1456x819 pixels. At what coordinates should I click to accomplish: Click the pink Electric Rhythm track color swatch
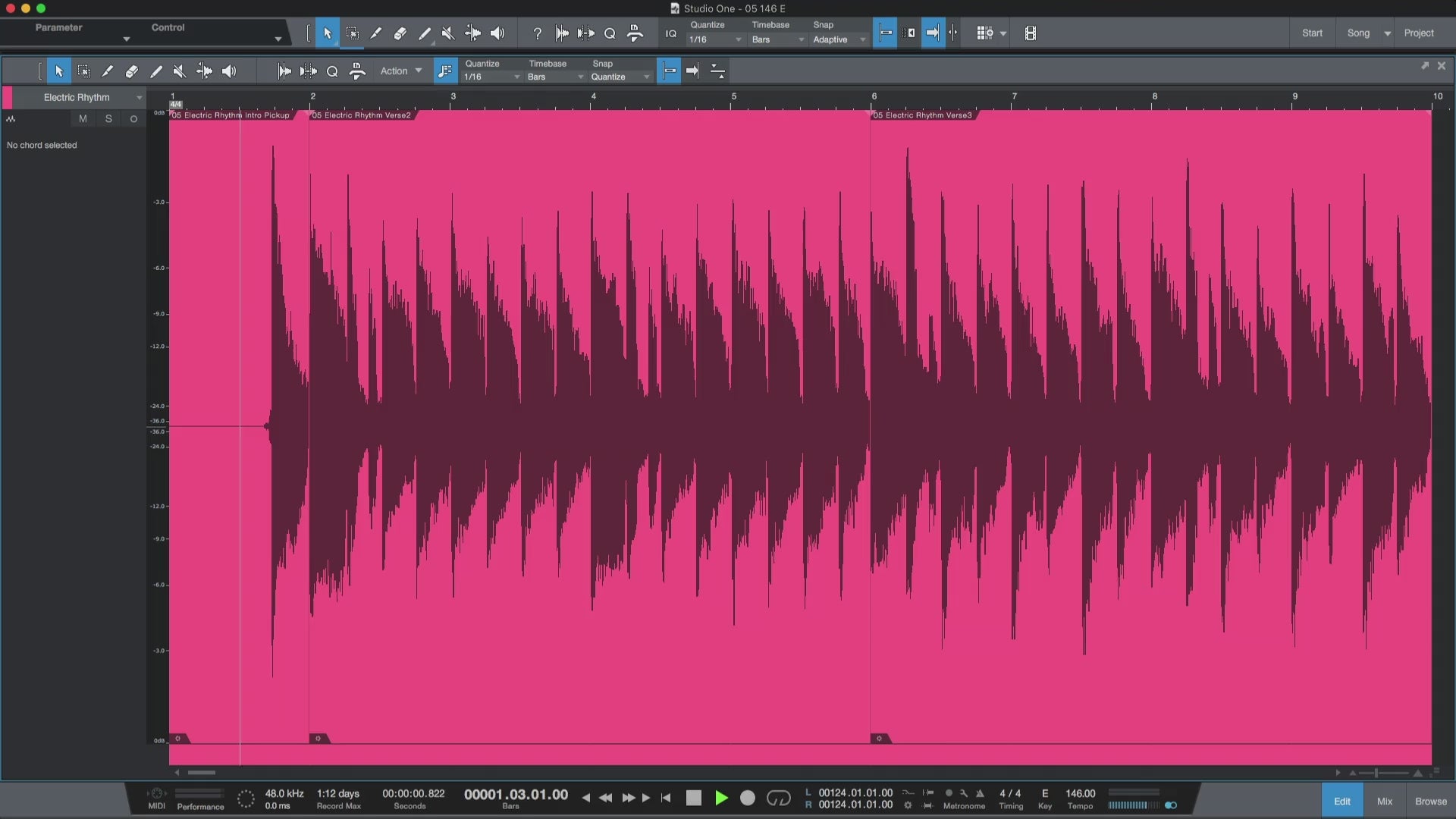click(8, 98)
